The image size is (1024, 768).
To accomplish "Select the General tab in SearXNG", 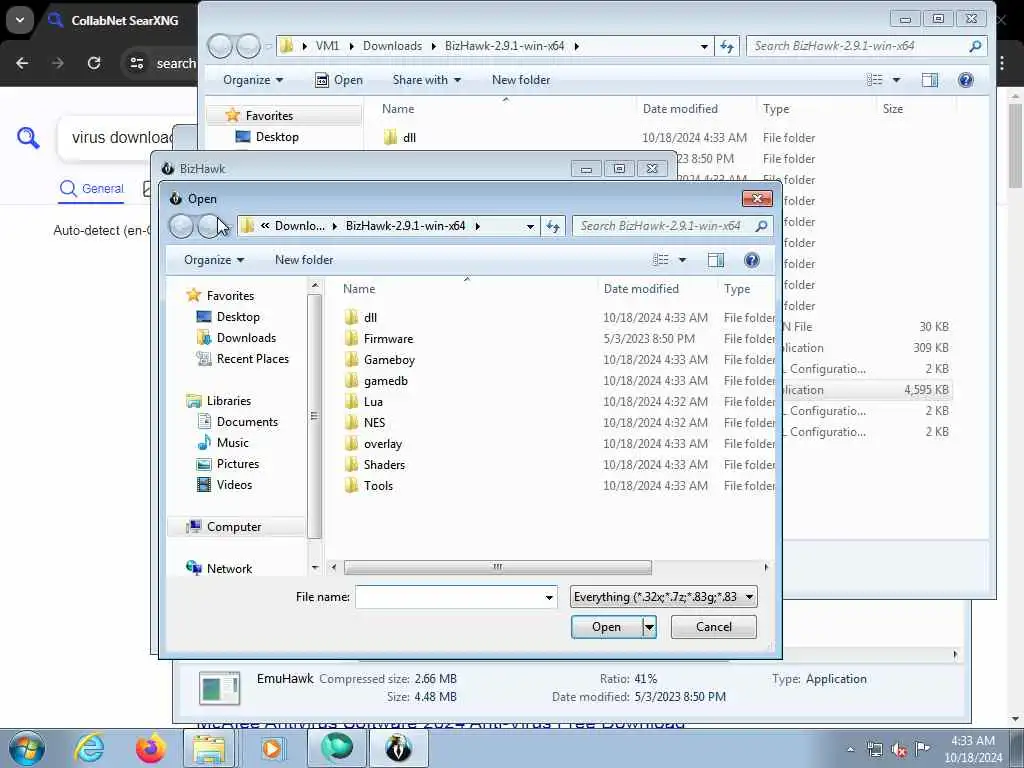I will click(91, 189).
